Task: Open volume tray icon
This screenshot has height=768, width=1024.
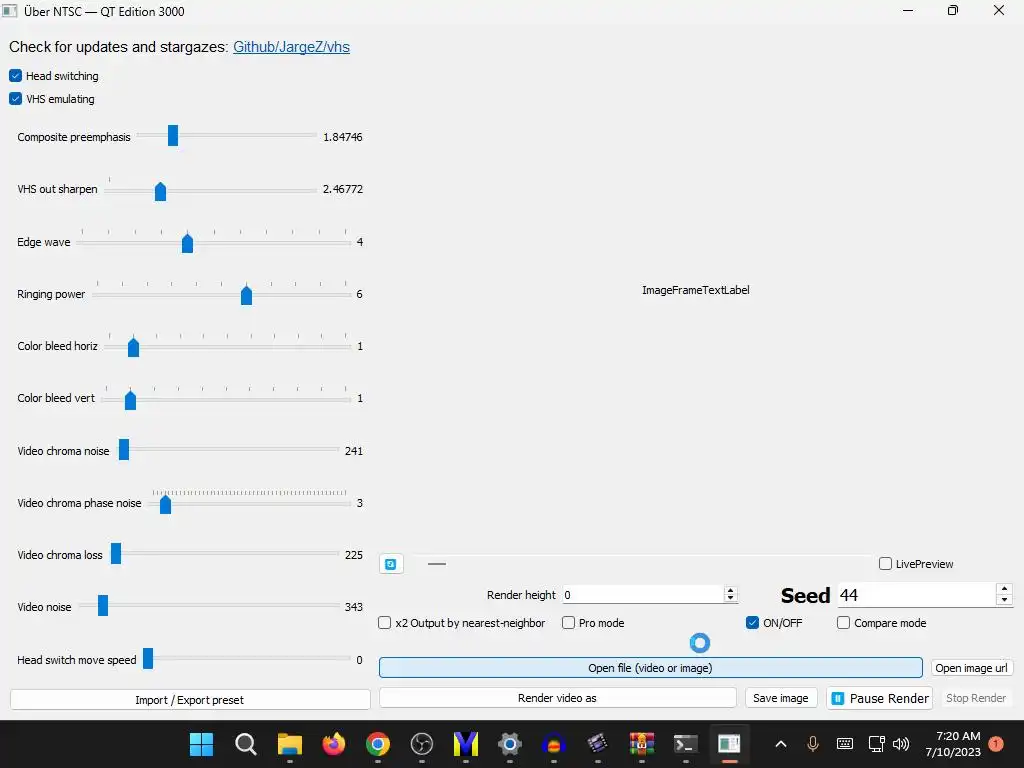Action: click(901, 744)
